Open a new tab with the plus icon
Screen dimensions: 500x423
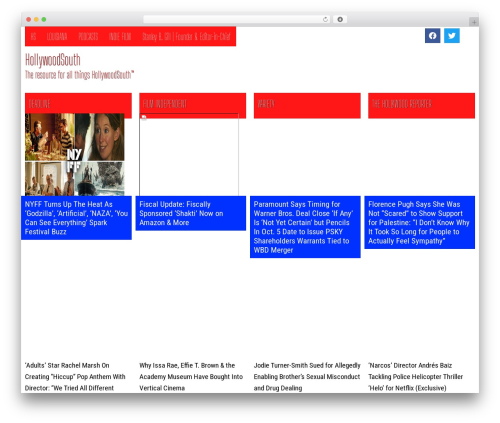pyautogui.click(x=474, y=22)
